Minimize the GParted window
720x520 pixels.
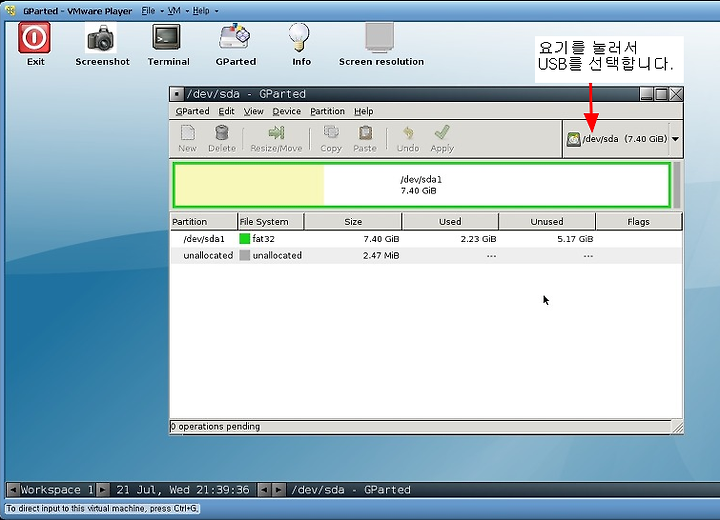(x=647, y=94)
